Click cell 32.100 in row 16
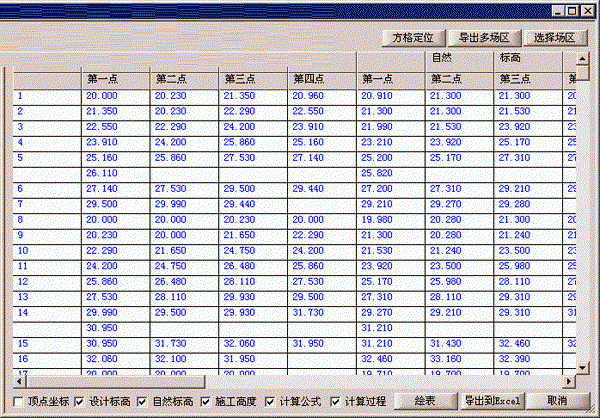The width and height of the screenshot is (600, 418). 184,359
